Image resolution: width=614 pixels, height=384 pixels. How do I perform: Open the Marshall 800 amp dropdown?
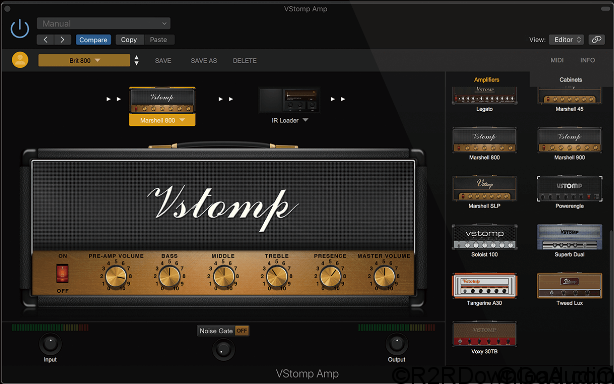162,120
